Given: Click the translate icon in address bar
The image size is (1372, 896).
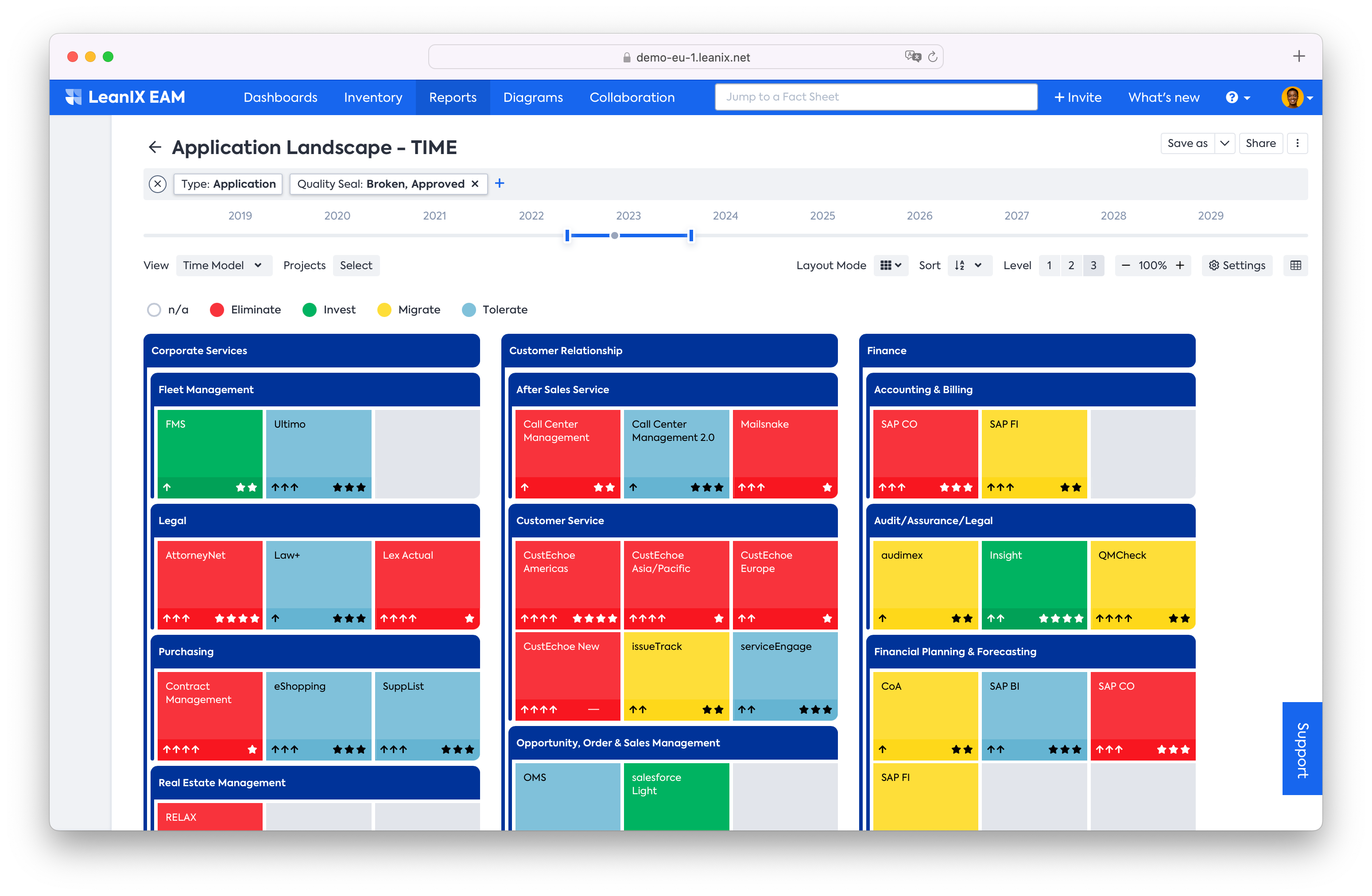Looking at the screenshot, I should (x=913, y=57).
